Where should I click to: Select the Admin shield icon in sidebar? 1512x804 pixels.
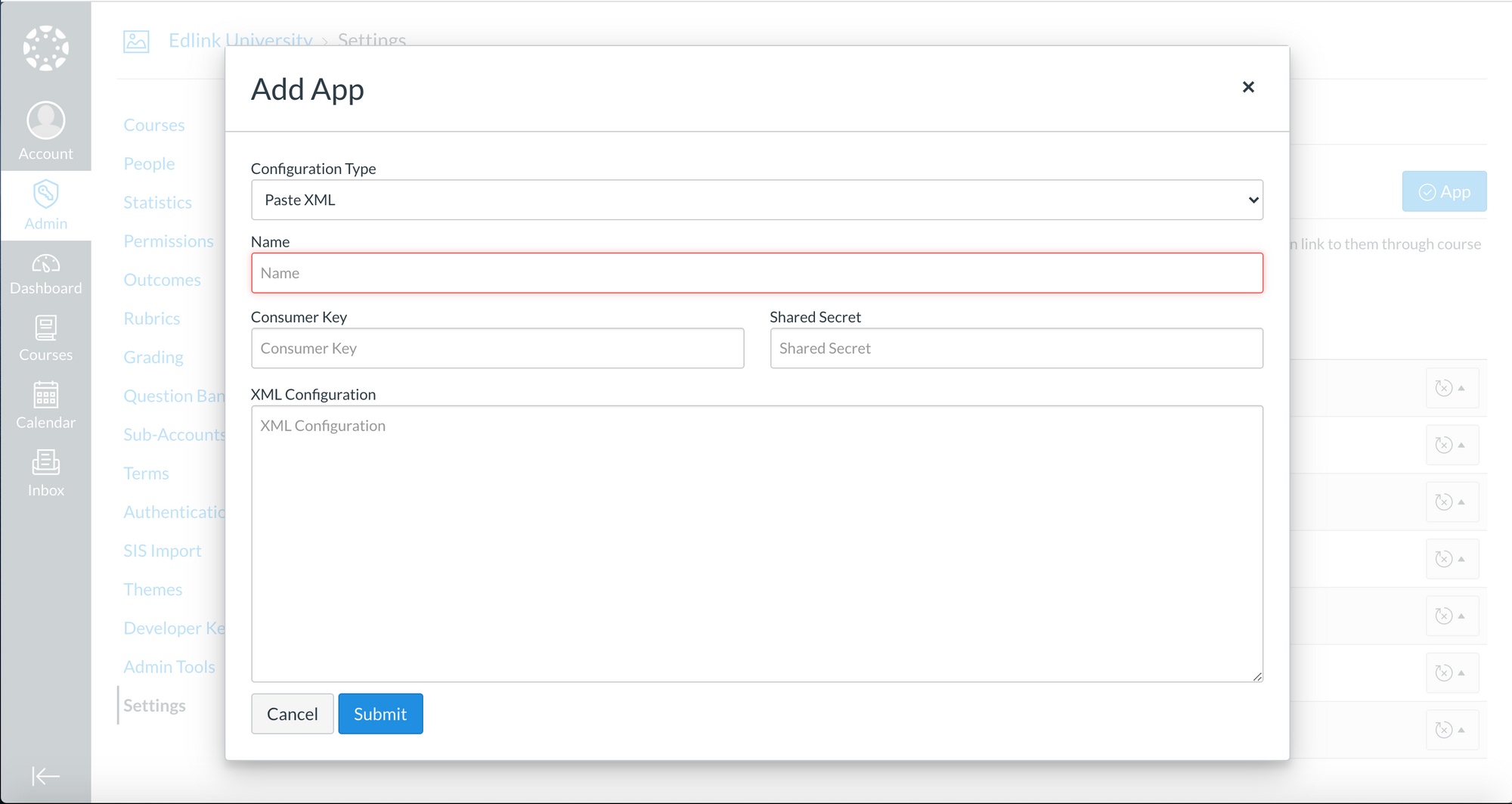[45, 194]
